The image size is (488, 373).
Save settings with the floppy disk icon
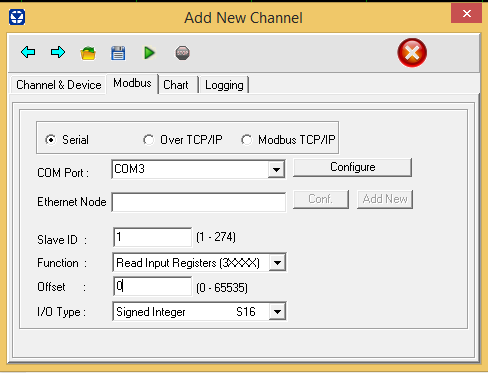pos(118,53)
